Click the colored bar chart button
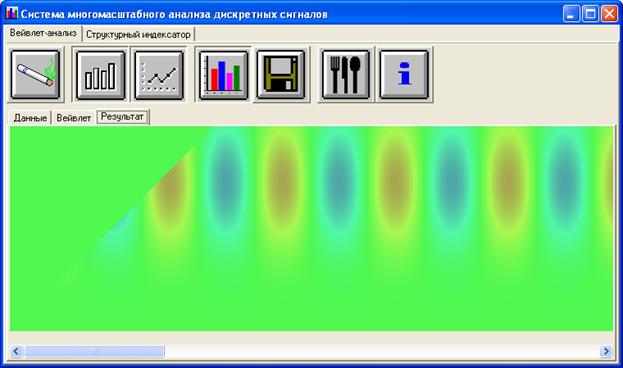 pos(223,75)
